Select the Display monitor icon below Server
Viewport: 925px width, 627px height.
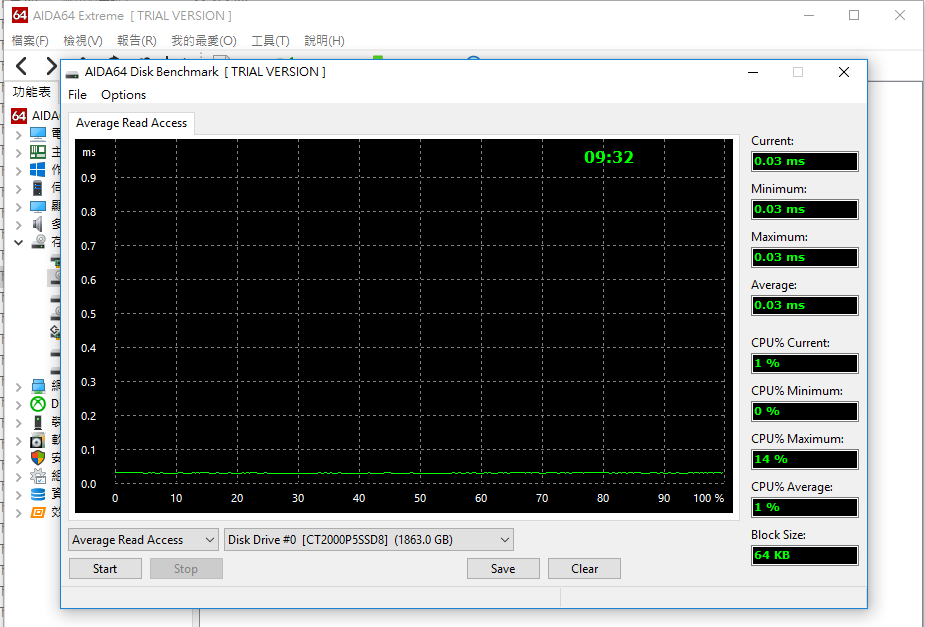point(38,206)
